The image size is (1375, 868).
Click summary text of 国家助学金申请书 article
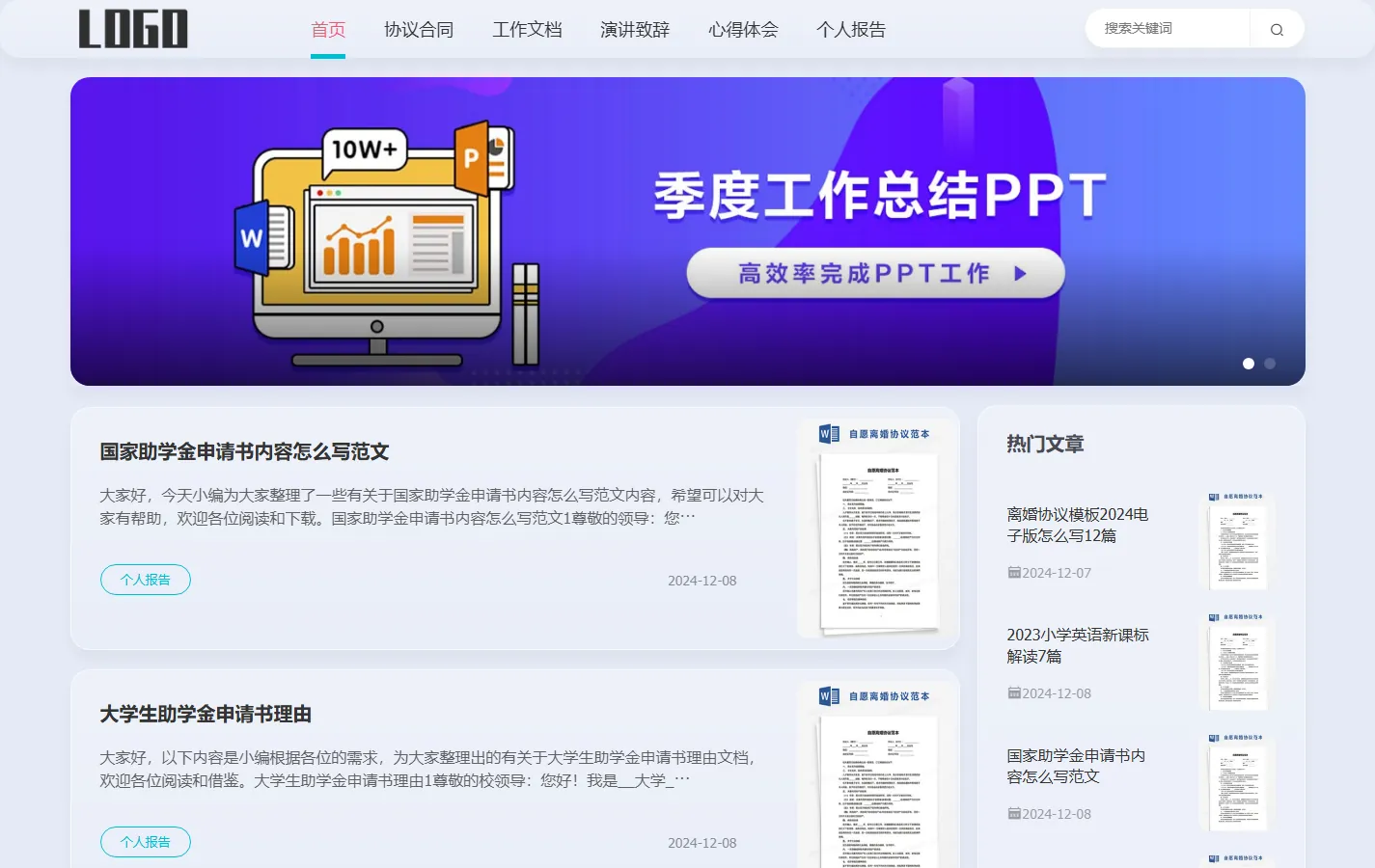[432, 506]
